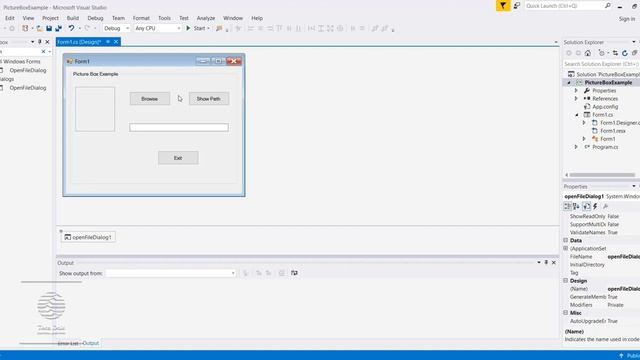Screen dimensions: 640x360
Task: Collapse the Misc category in Properties
Action: pos(566,313)
